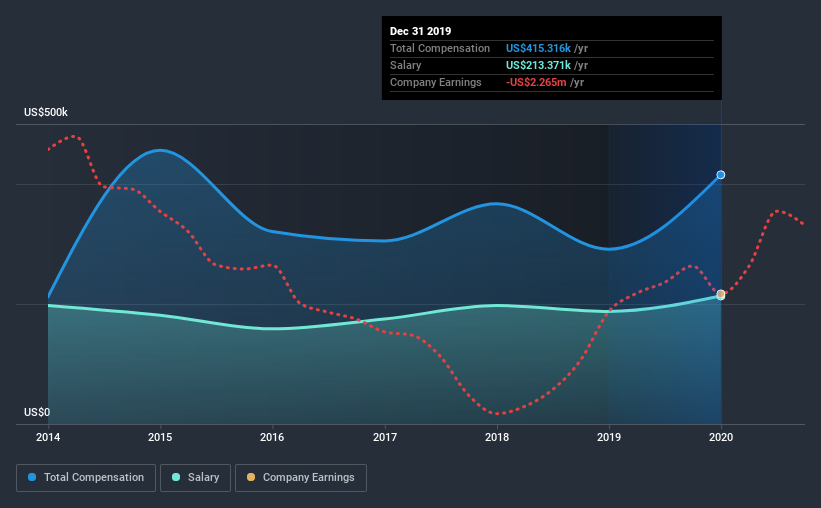Click the 2016 x-axis label
The width and height of the screenshot is (821, 508).
[272, 437]
